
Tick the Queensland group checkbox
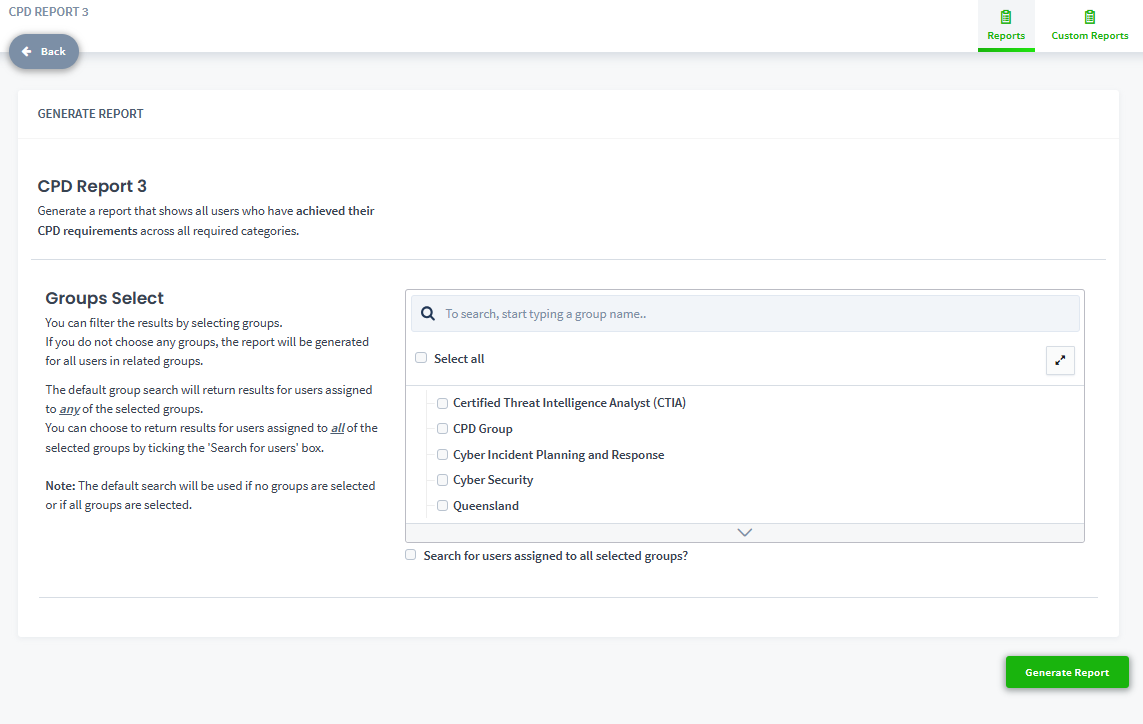point(442,506)
